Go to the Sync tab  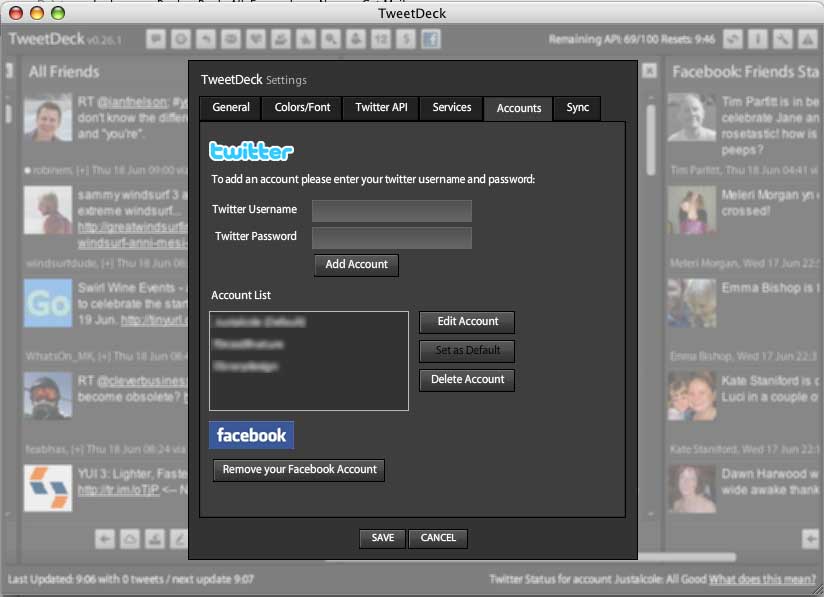578,107
